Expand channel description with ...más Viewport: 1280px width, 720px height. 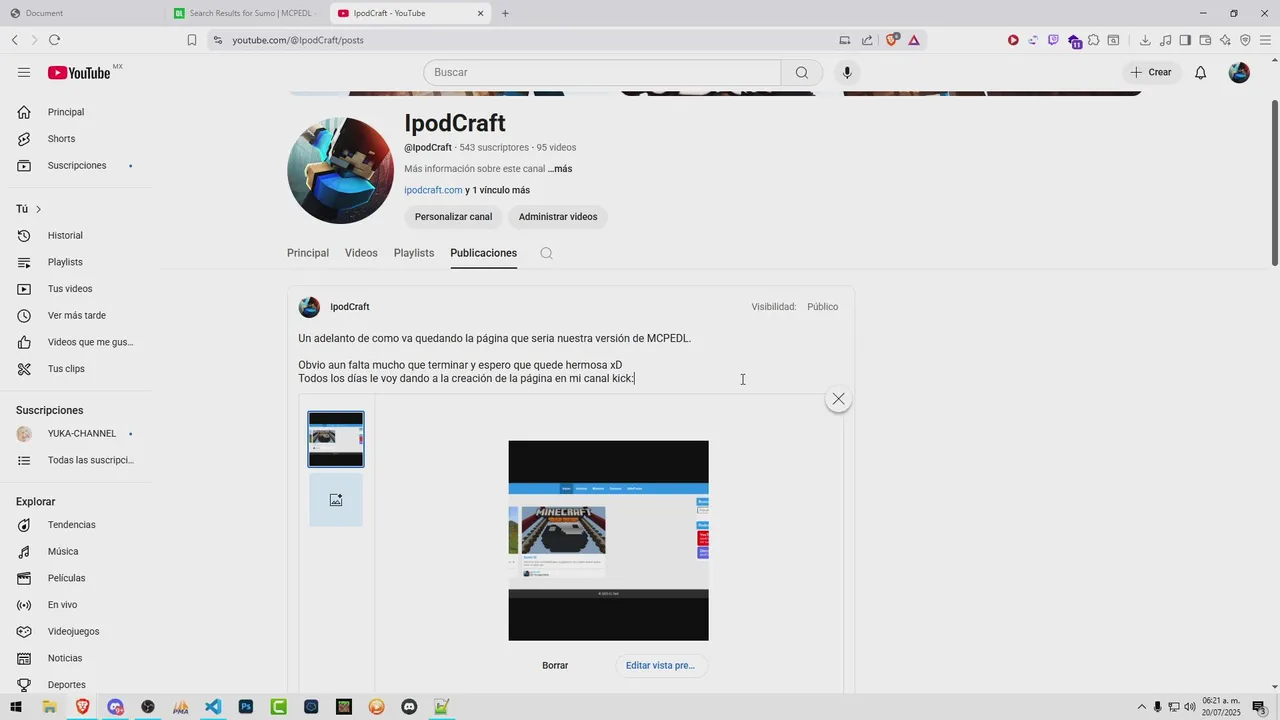point(560,169)
